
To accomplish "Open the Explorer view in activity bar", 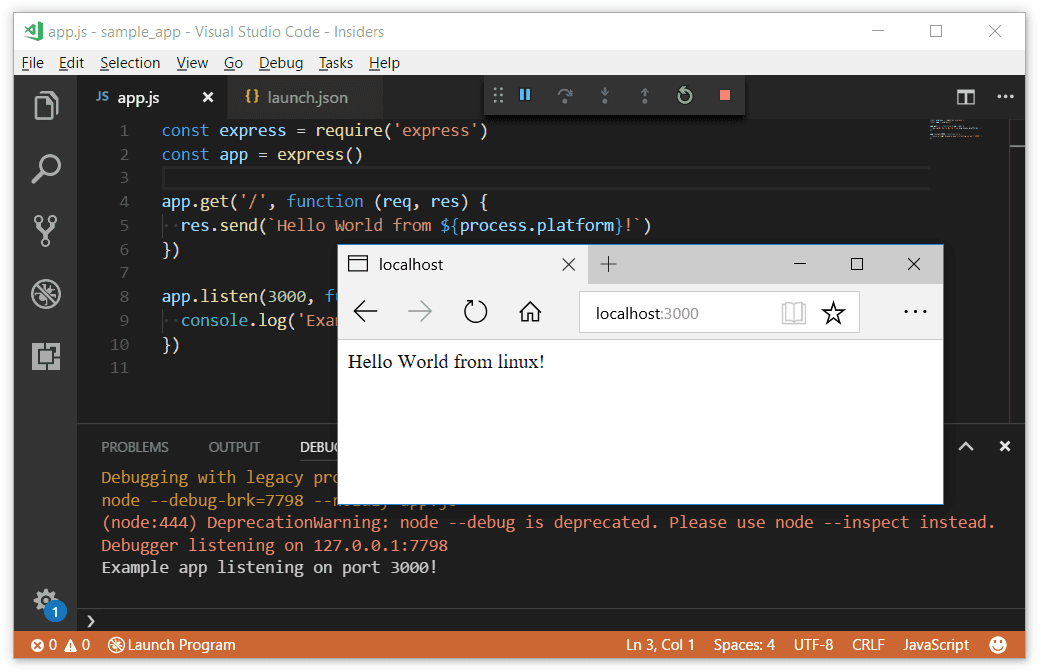I will (46, 106).
